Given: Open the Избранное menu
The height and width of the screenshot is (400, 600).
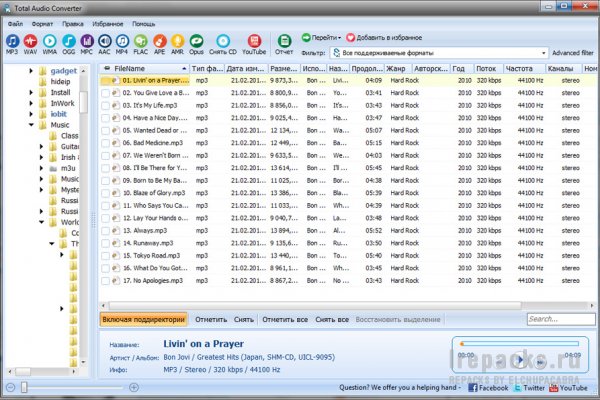Looking at the screenshot, I should 108,24.
